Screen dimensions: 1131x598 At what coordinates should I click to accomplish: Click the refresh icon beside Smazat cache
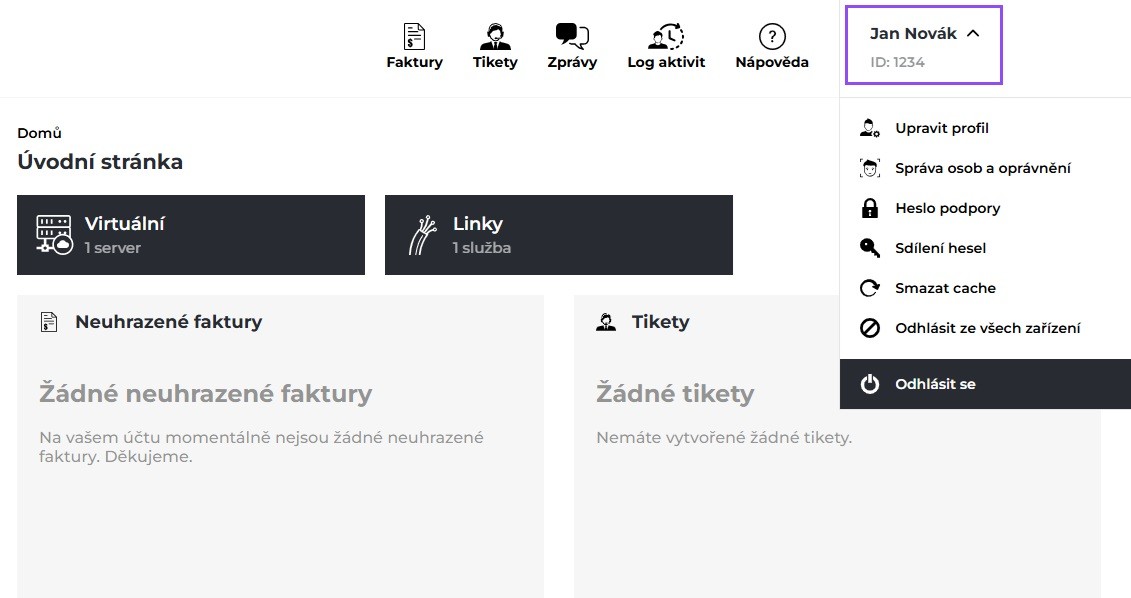pos(870,288)
